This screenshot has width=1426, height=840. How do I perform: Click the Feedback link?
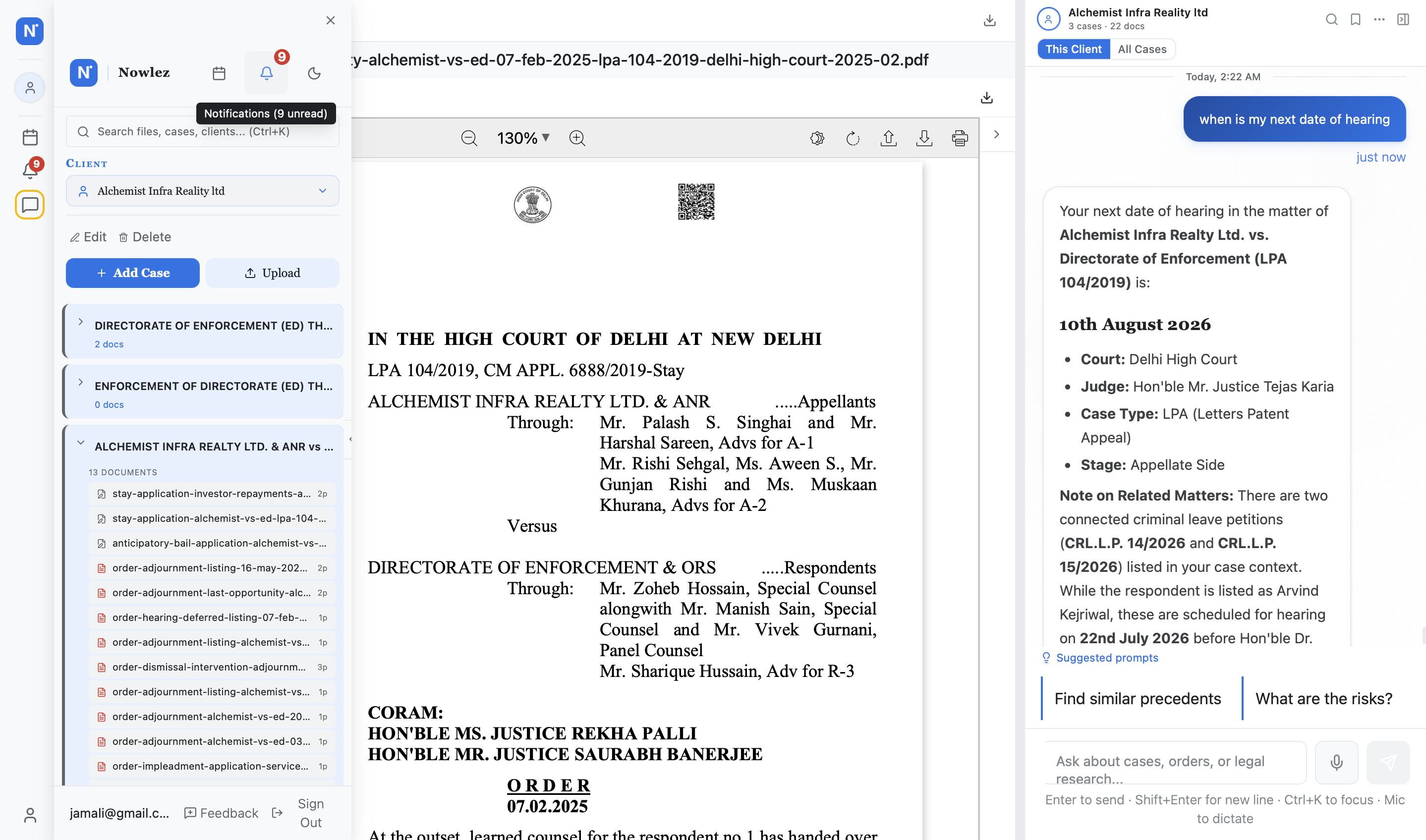tap(222, 813)
